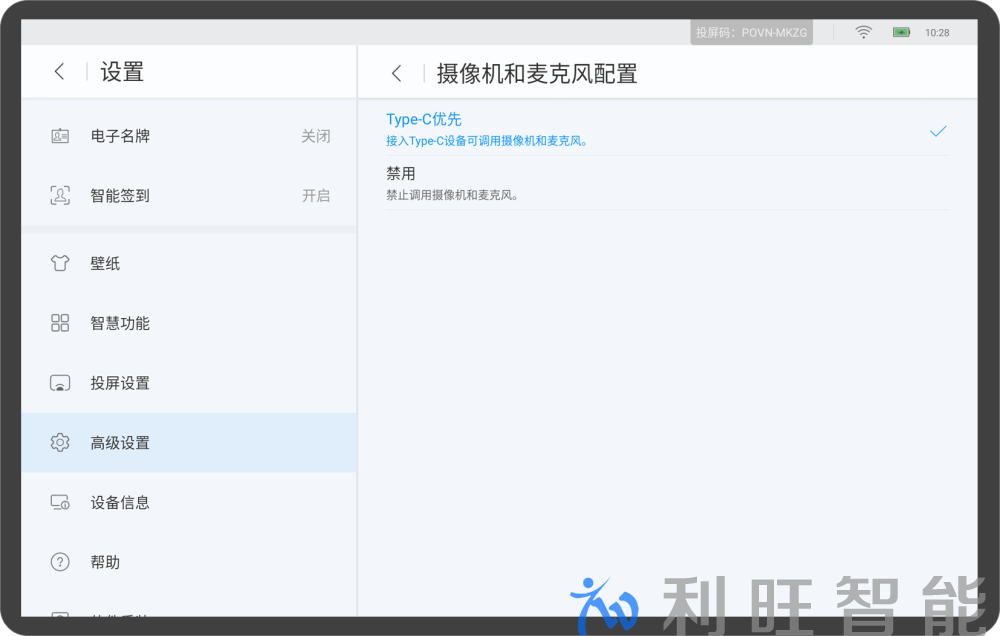Click the 开启 status of 智能签到
Viewport: 1000px width, 636px height.
(316, 195)
